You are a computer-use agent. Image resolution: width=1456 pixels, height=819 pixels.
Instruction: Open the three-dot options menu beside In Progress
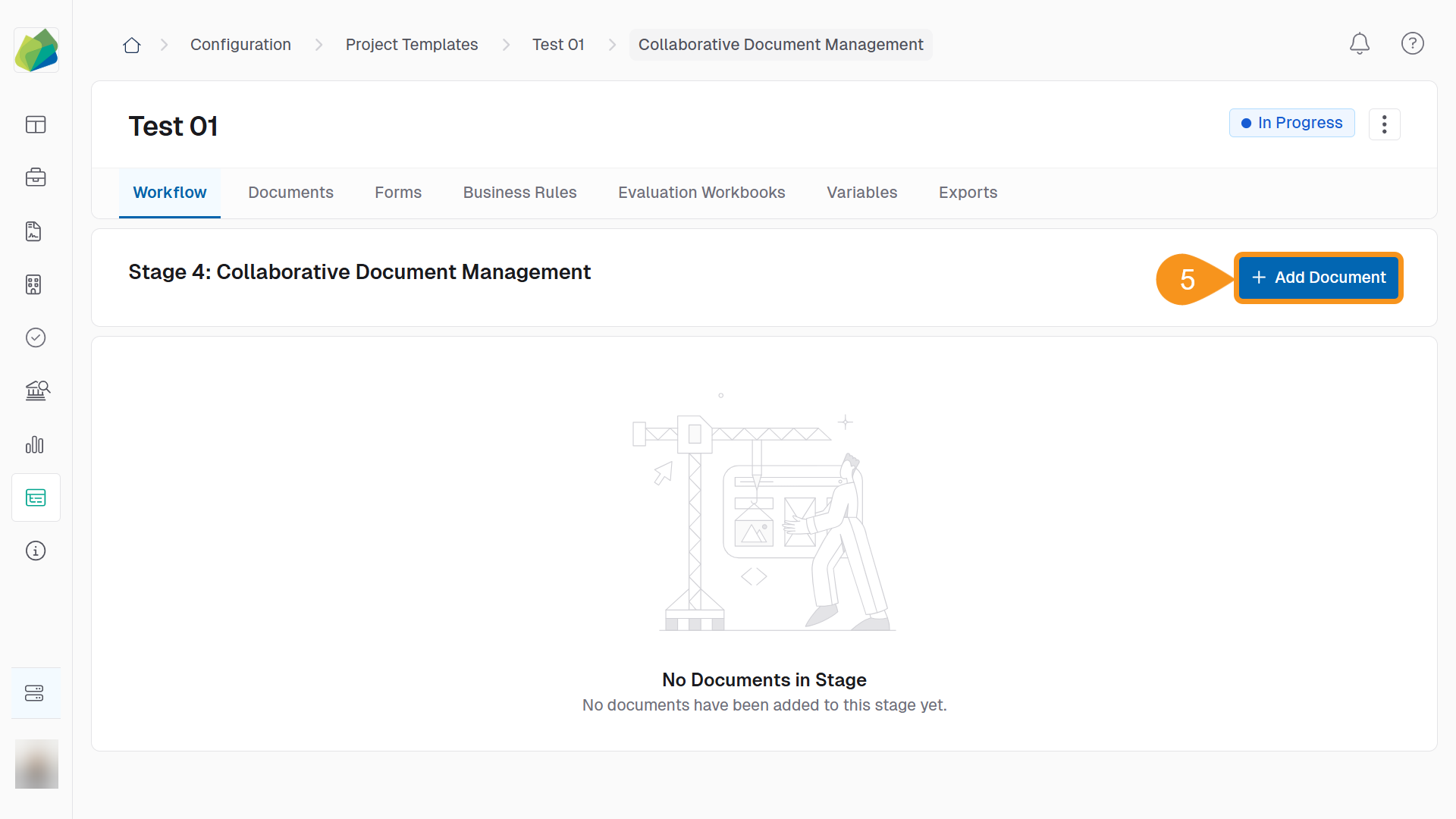[1385, 124]
